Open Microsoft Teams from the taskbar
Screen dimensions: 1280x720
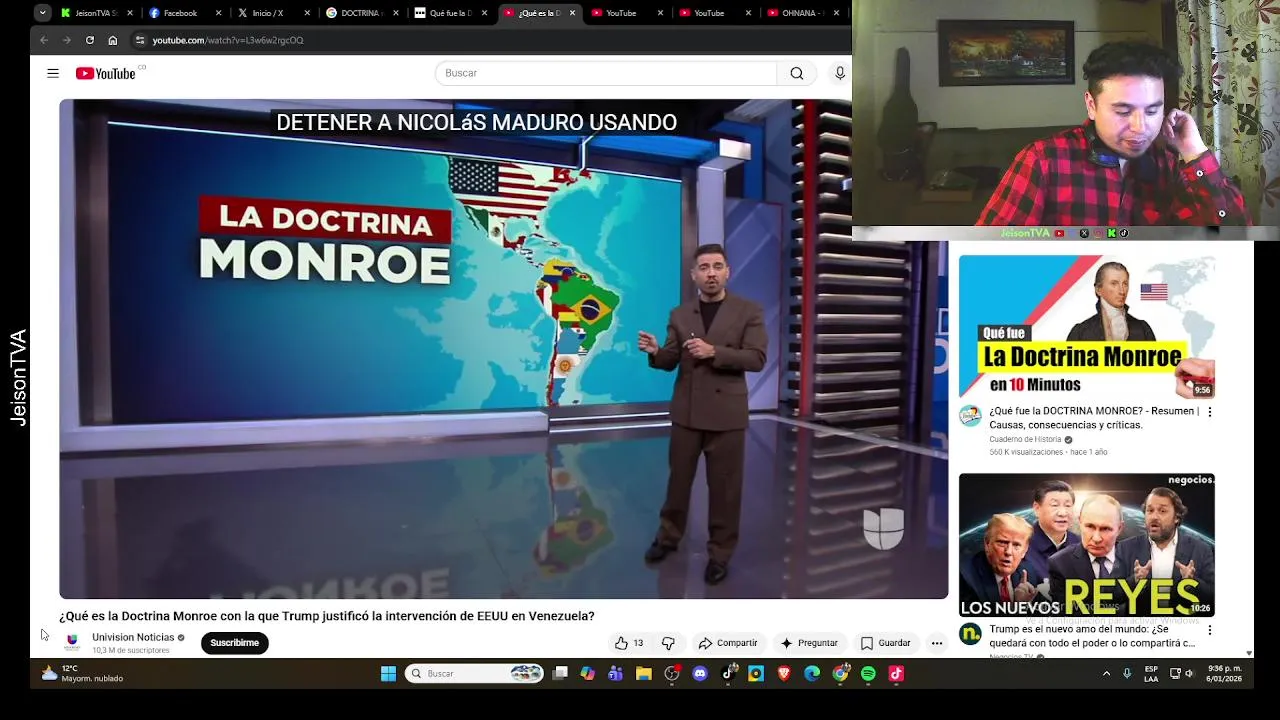click(616, 674)
